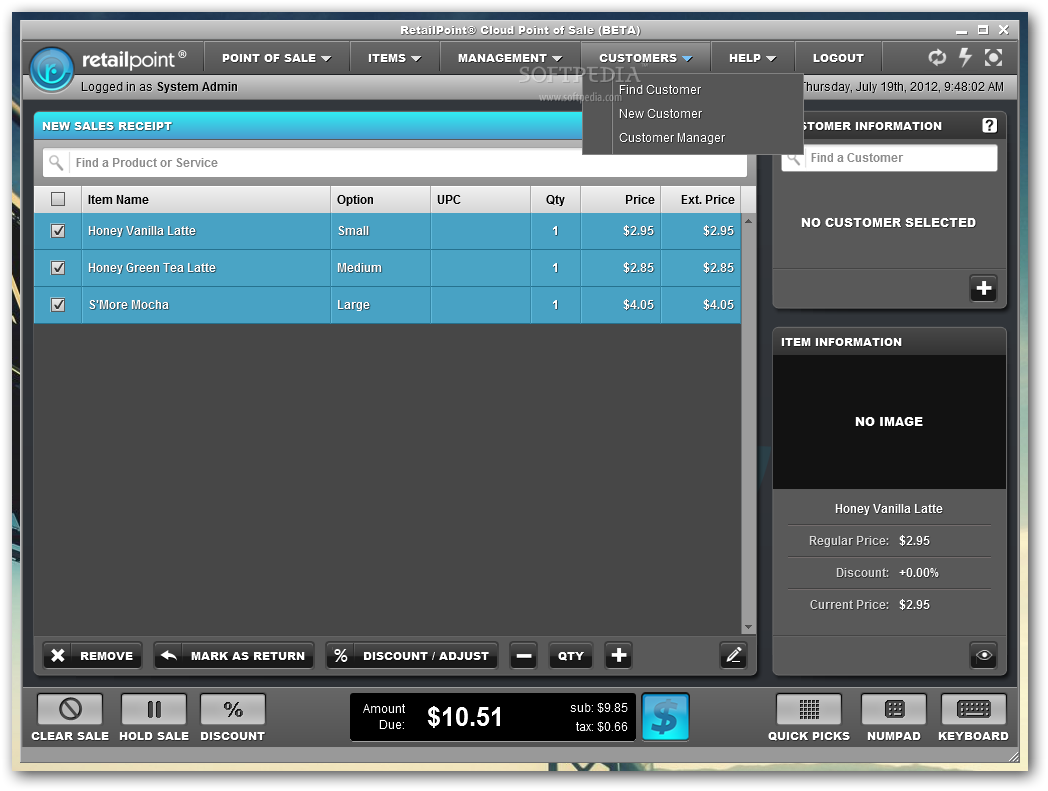Uncheck the Honey Vanilla Latte row checkbox
The height and width of the screenshot is (791, 1048).
tap(58, 231)
